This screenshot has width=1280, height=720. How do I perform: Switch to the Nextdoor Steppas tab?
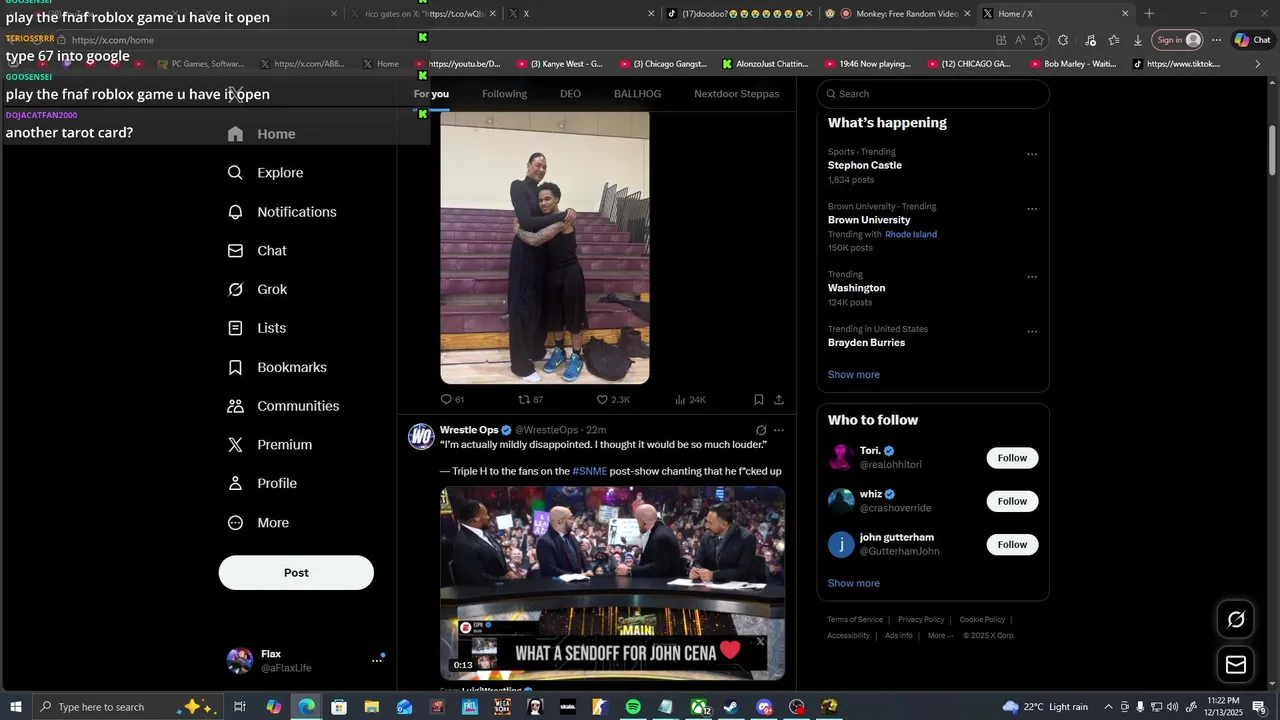(737, 94)
